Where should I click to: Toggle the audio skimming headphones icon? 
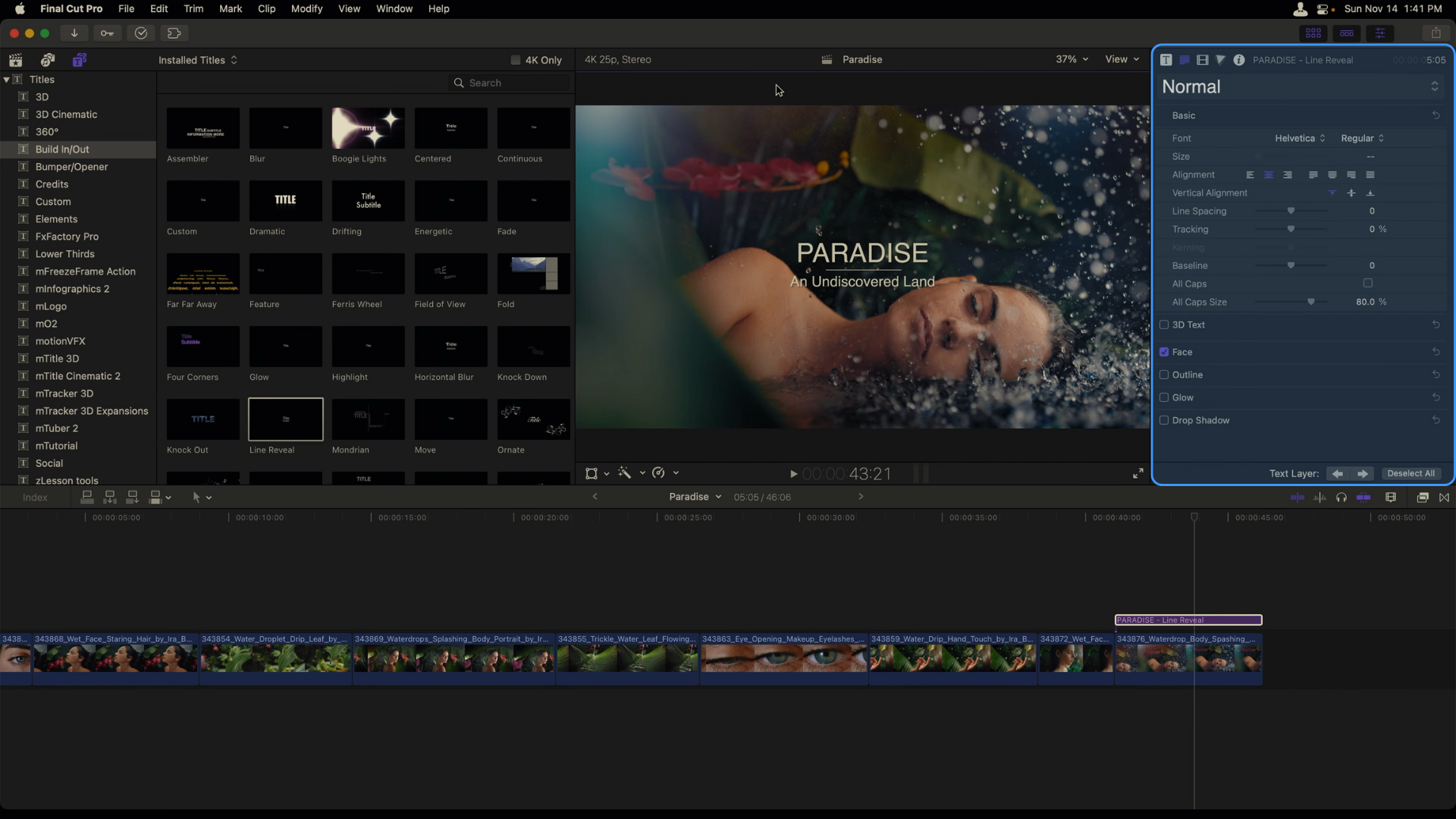(1341, 497)
